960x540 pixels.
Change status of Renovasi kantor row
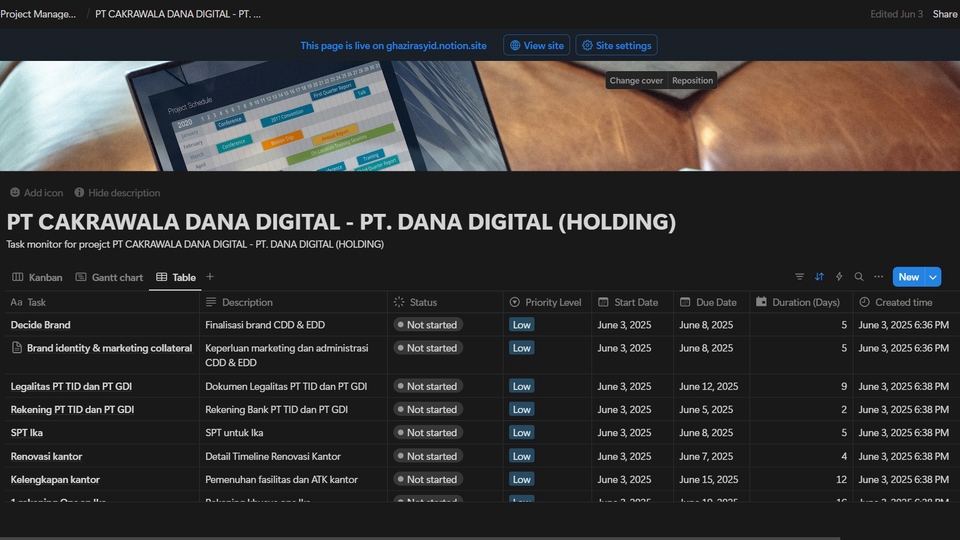(428, 456)
